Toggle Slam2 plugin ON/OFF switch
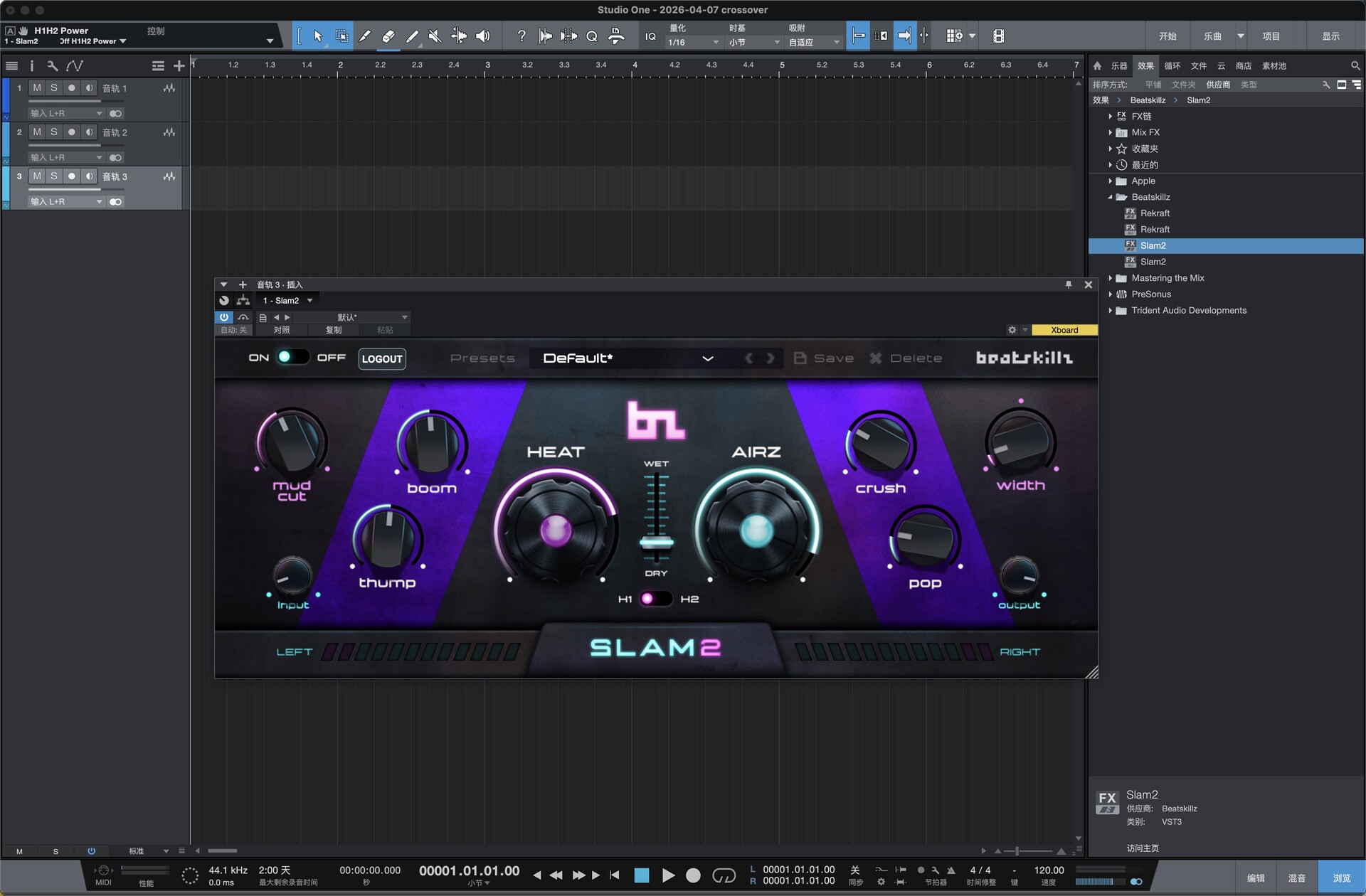The width and height of the screenshot is (1366, 896). point(292,357)
